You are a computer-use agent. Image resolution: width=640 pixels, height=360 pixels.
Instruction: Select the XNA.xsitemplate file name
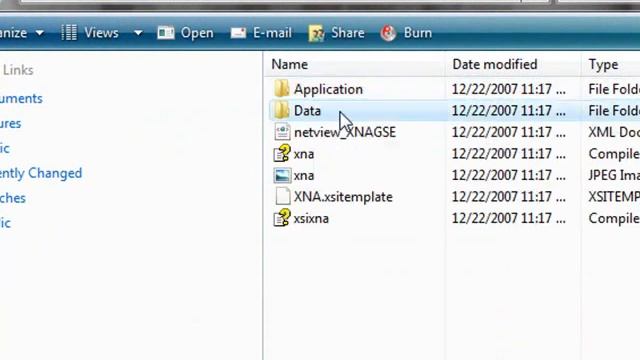(x=343, y=197)
